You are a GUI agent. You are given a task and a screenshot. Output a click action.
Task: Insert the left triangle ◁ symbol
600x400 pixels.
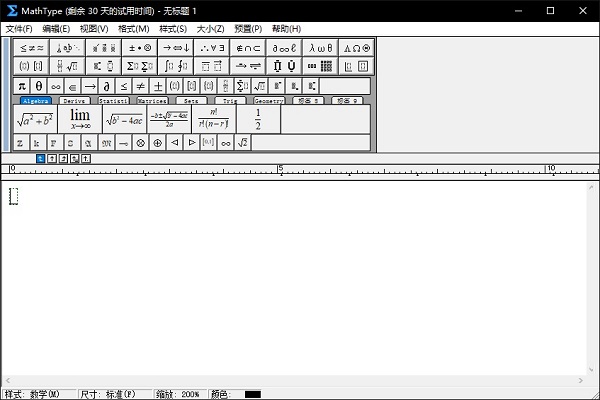coord(174,143)
